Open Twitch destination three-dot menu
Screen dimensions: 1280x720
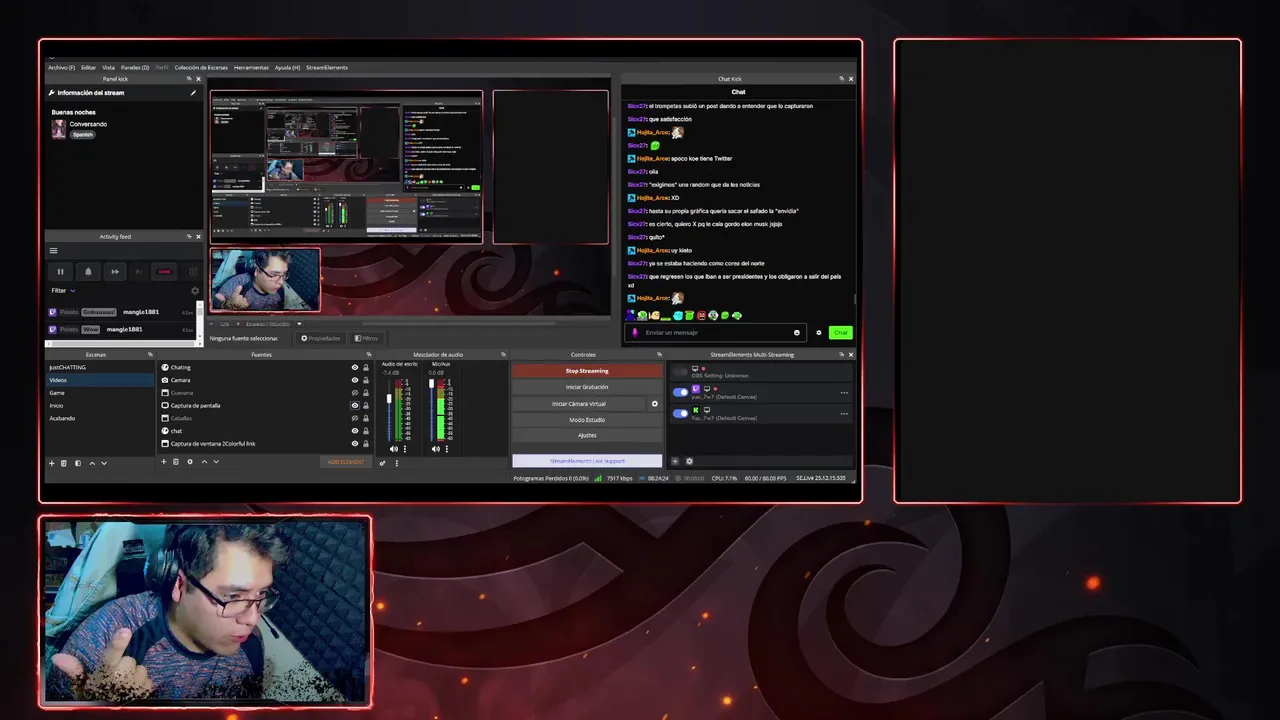844,393
